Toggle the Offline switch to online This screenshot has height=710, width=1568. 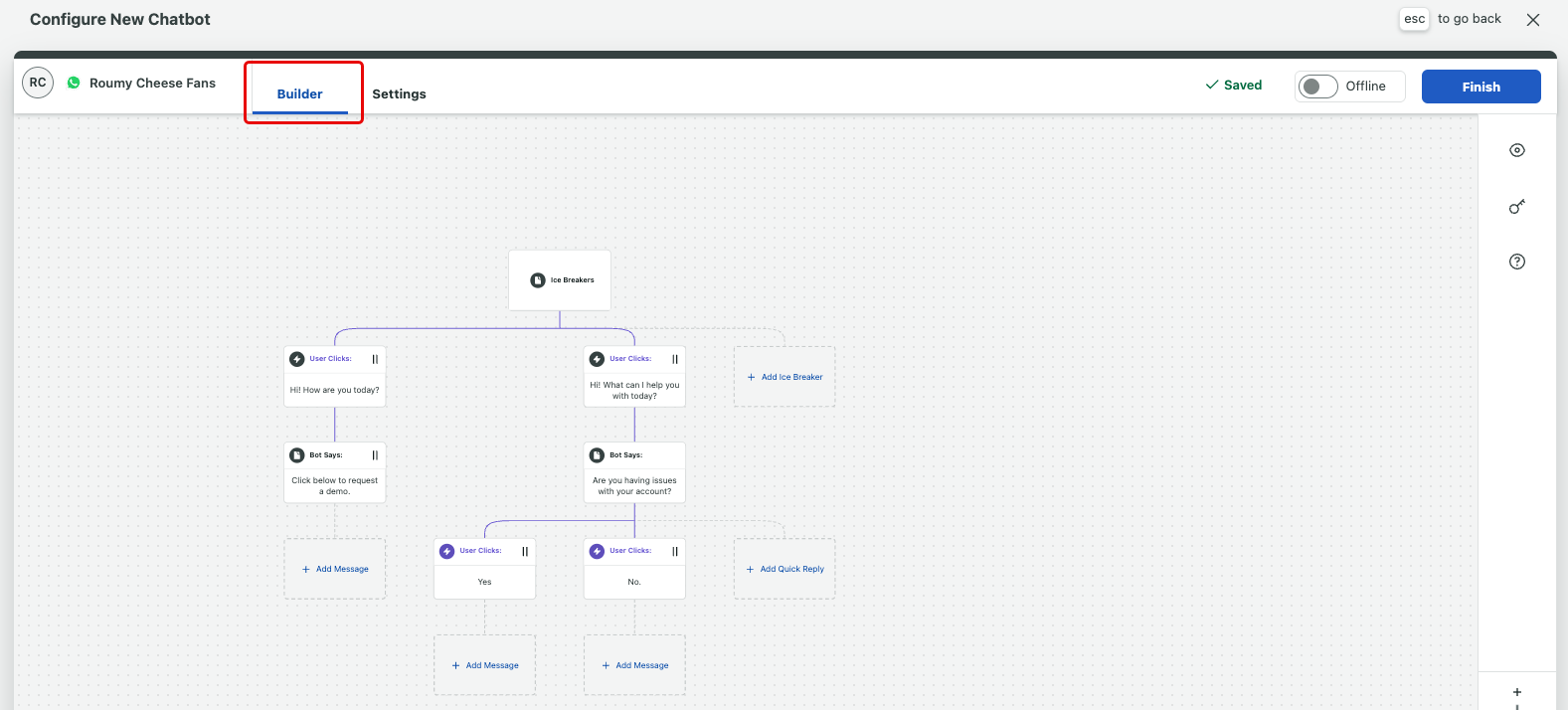pos(1318,87)
